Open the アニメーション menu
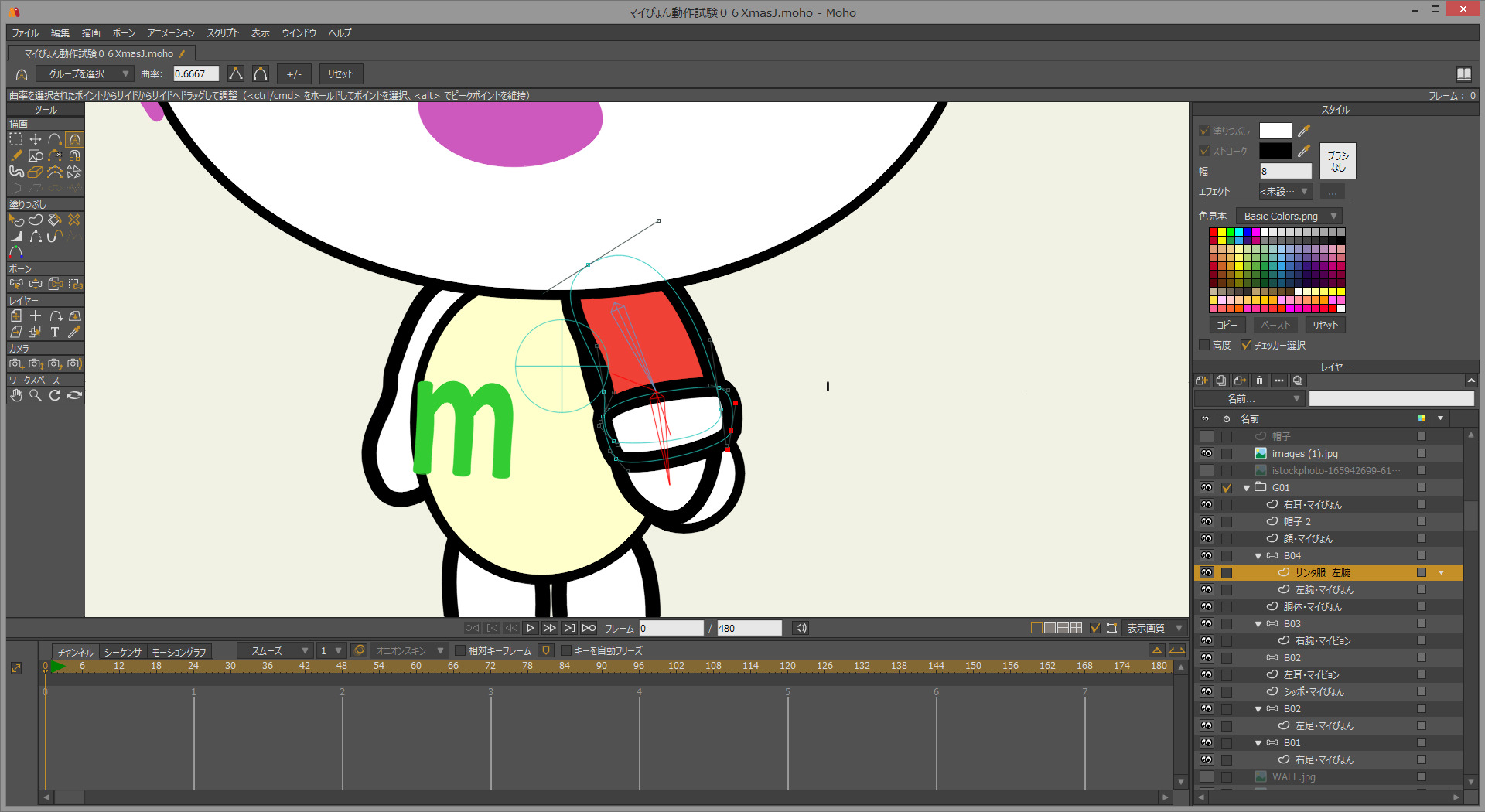The image size is (1485, 812). (x=171, y=33)
